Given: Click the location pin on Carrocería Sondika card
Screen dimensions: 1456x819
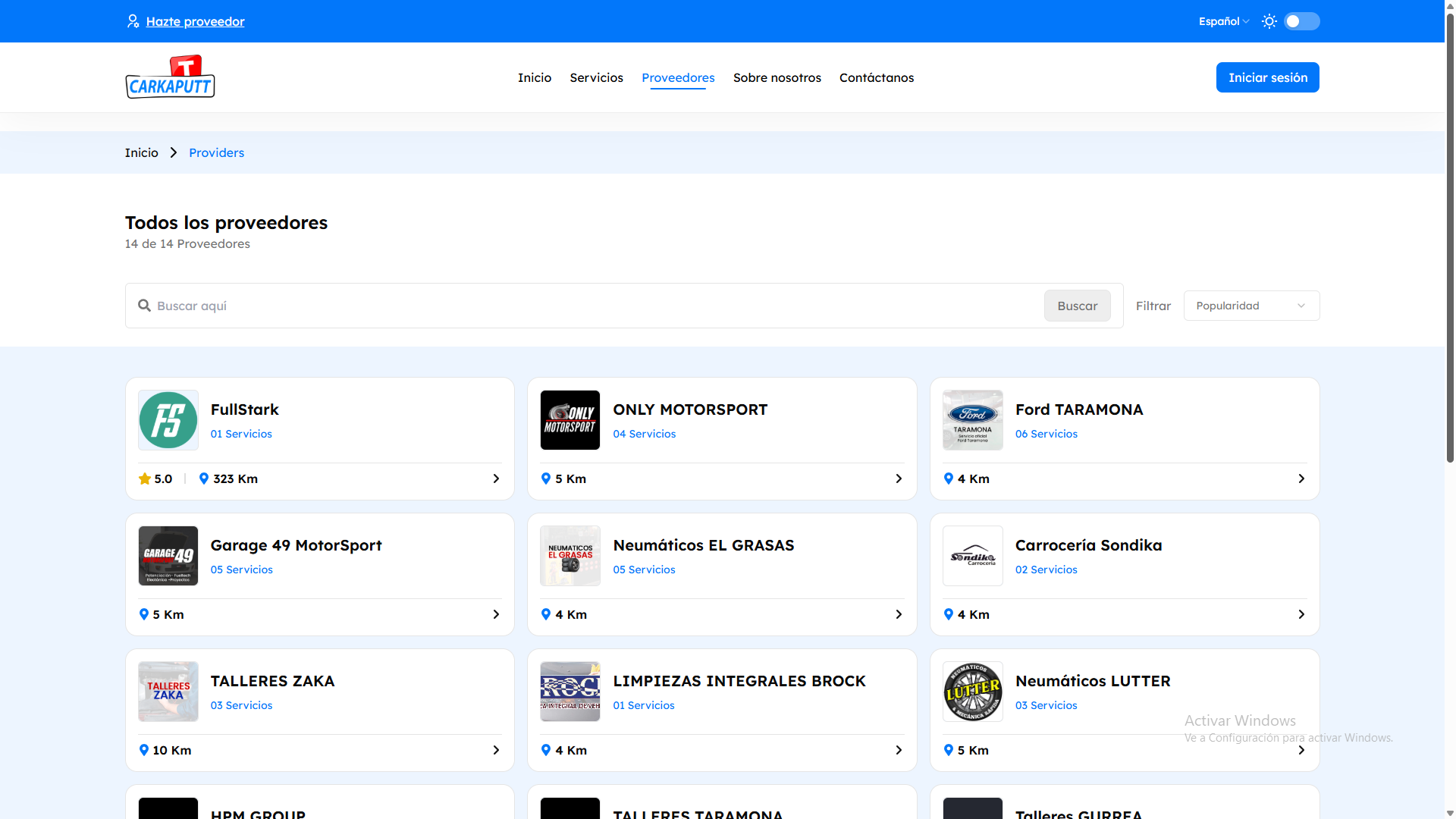Looking at the screenshot, I should click(949, 614).
